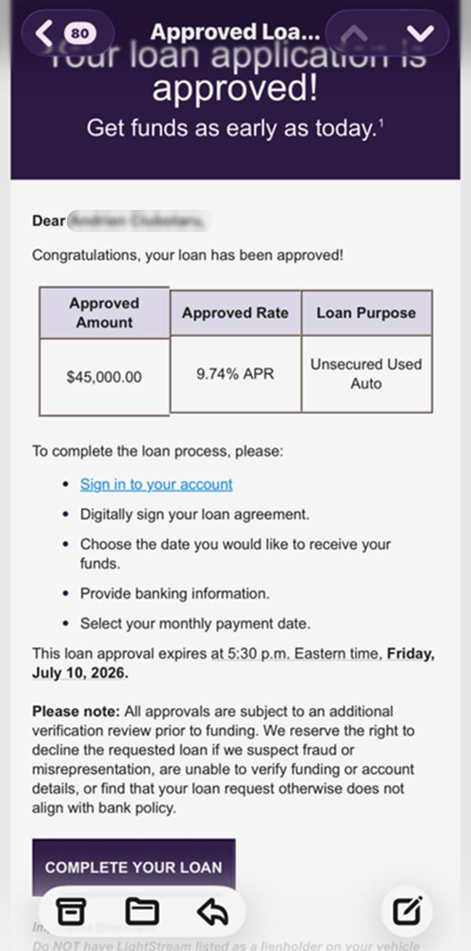471x951 pixels.
Task: Tap the Loan Purpose header cell
Action: coord(366,313)
